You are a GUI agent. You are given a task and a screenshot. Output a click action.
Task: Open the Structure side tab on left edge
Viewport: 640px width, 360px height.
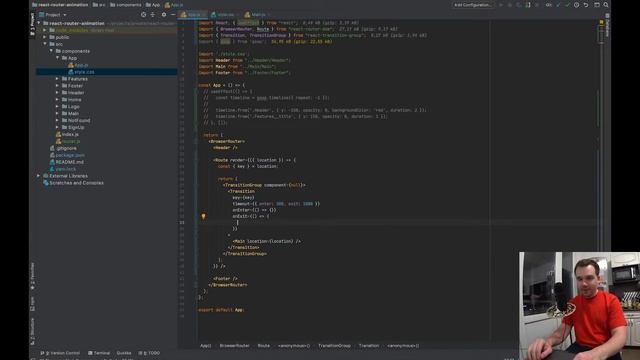[32, 331]
